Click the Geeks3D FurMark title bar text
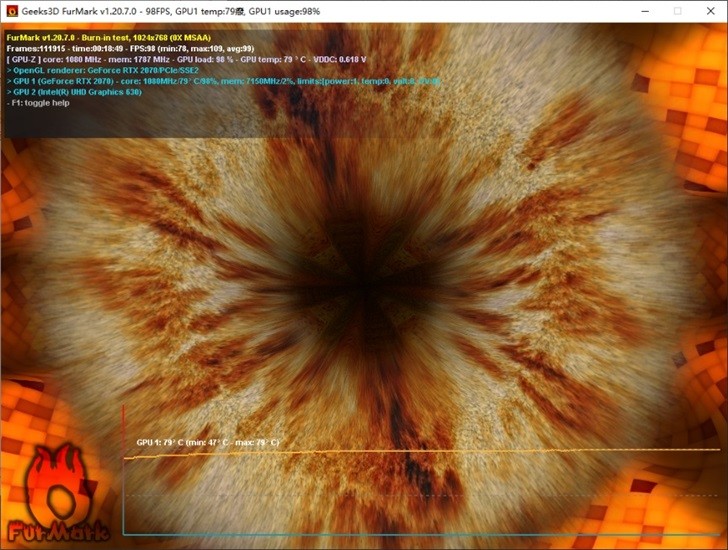The height and width of the screenshot is (550, 728). (170, 11)
